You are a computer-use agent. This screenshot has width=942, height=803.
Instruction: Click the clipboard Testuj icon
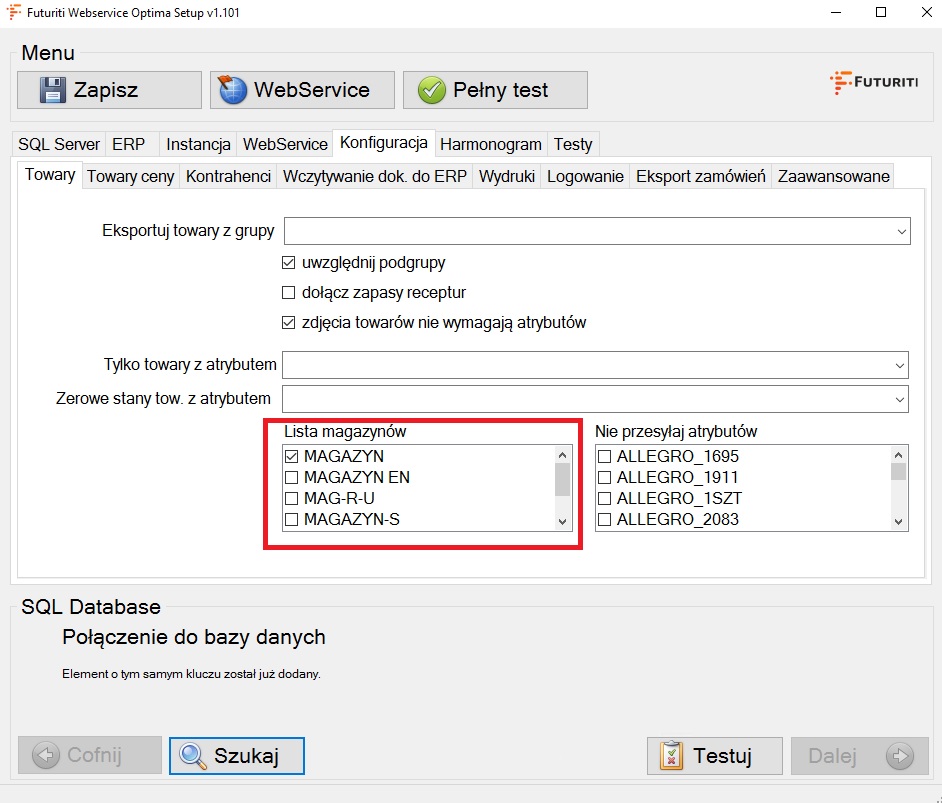(672, 756)
